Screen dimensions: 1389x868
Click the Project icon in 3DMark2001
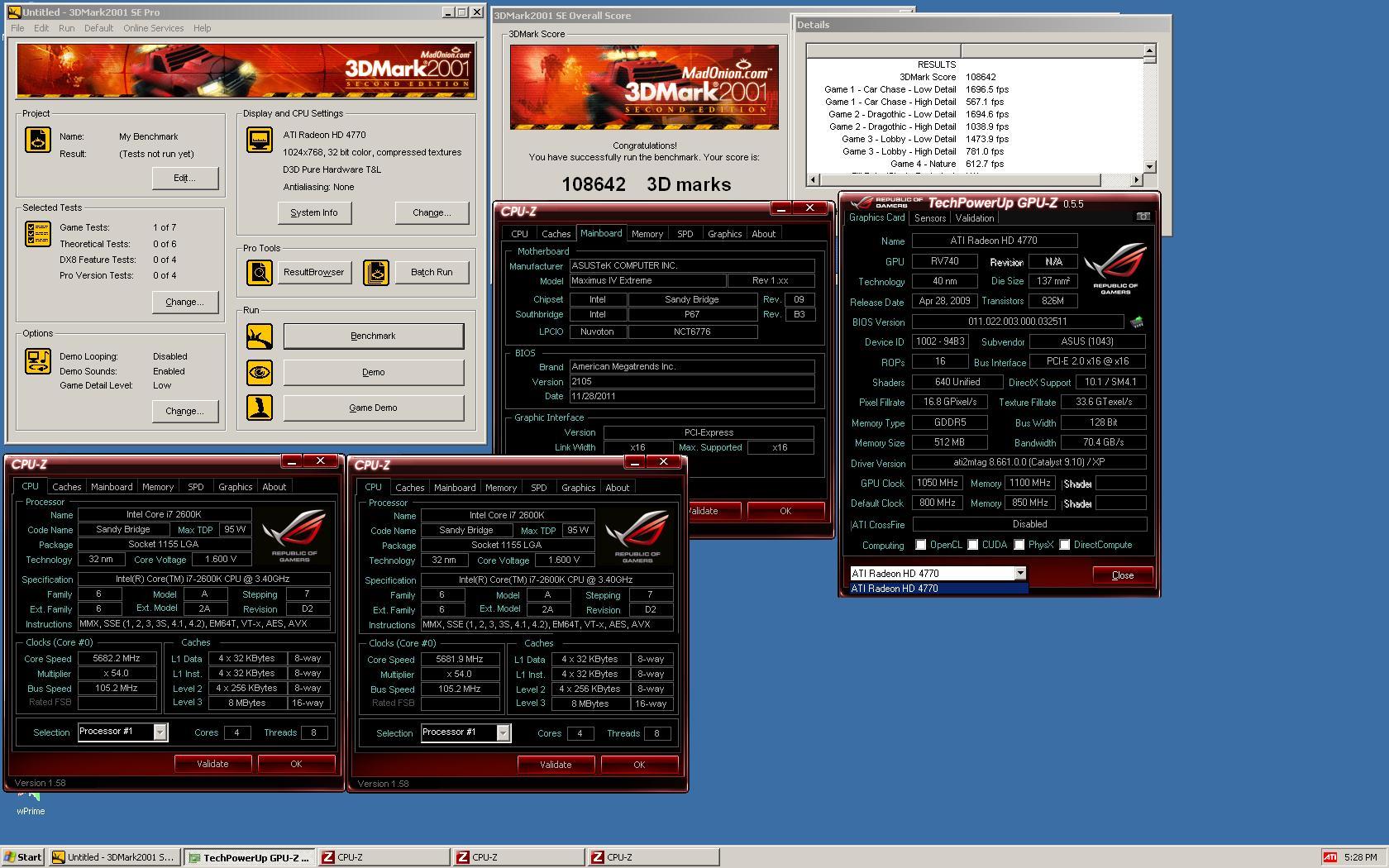point(38,140)
